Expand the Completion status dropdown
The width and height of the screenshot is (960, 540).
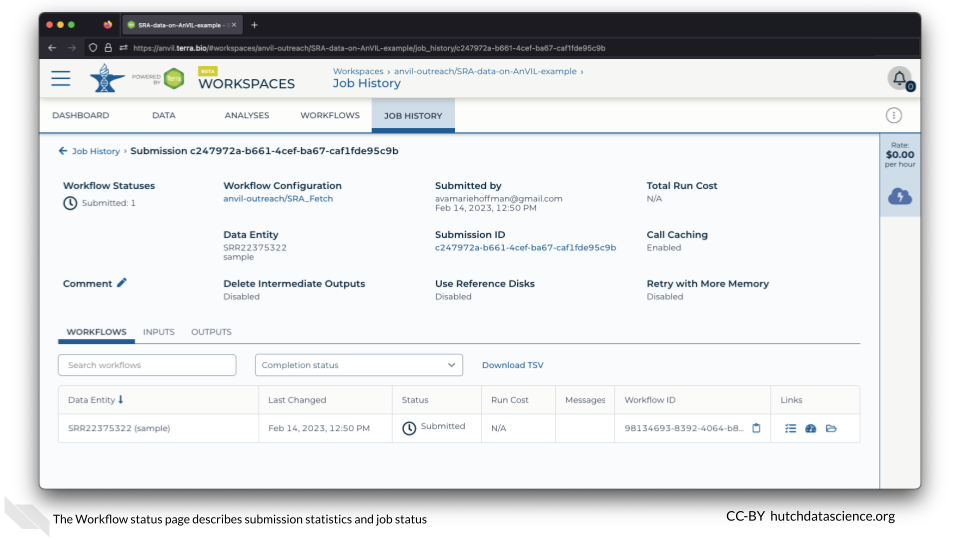click(359, 365)
